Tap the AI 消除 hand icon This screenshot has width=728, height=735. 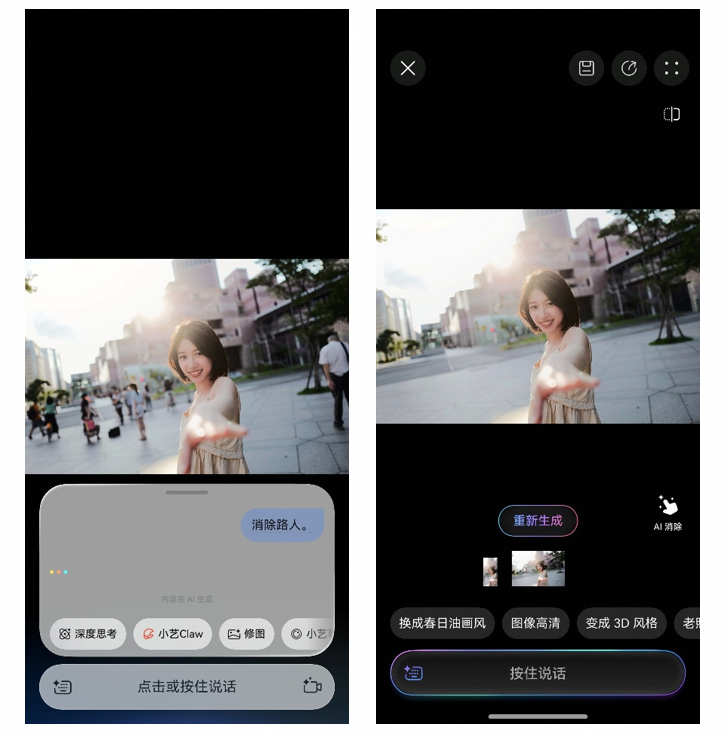point(668,507)
